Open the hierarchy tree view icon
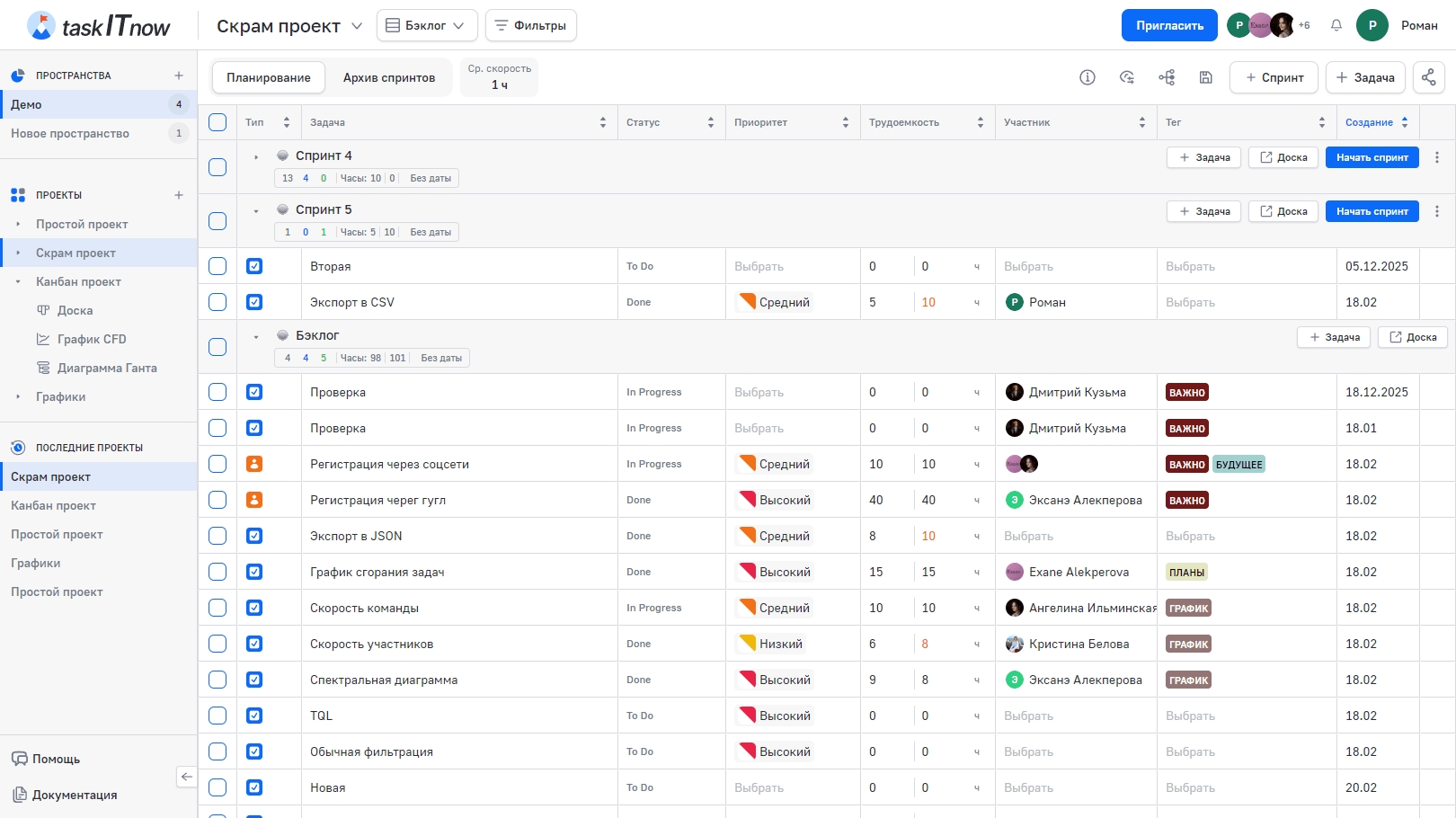This screenshot has width=1456, height=818. 1166,77
